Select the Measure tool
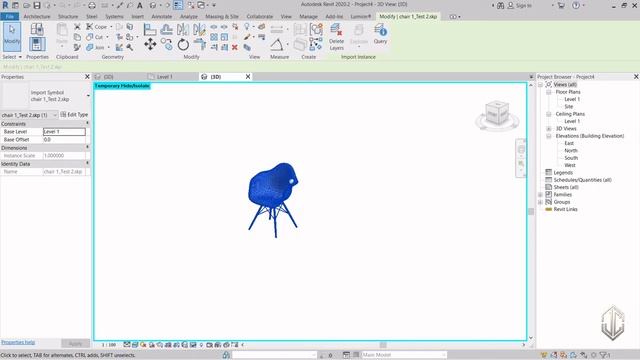Screen dimensions: 640x360 coord(277,44)
